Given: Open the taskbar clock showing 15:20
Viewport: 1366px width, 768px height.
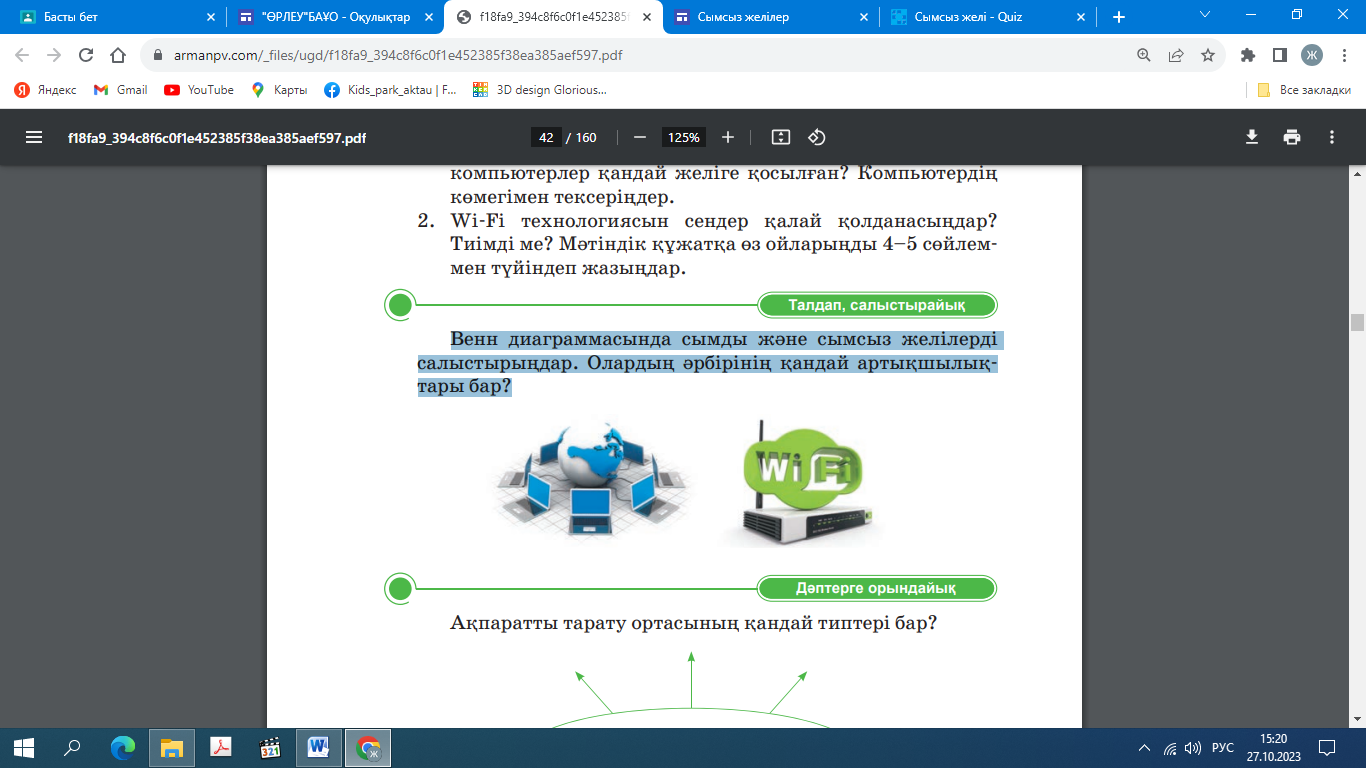Looking at the screenshot, I should point(1273,747).
